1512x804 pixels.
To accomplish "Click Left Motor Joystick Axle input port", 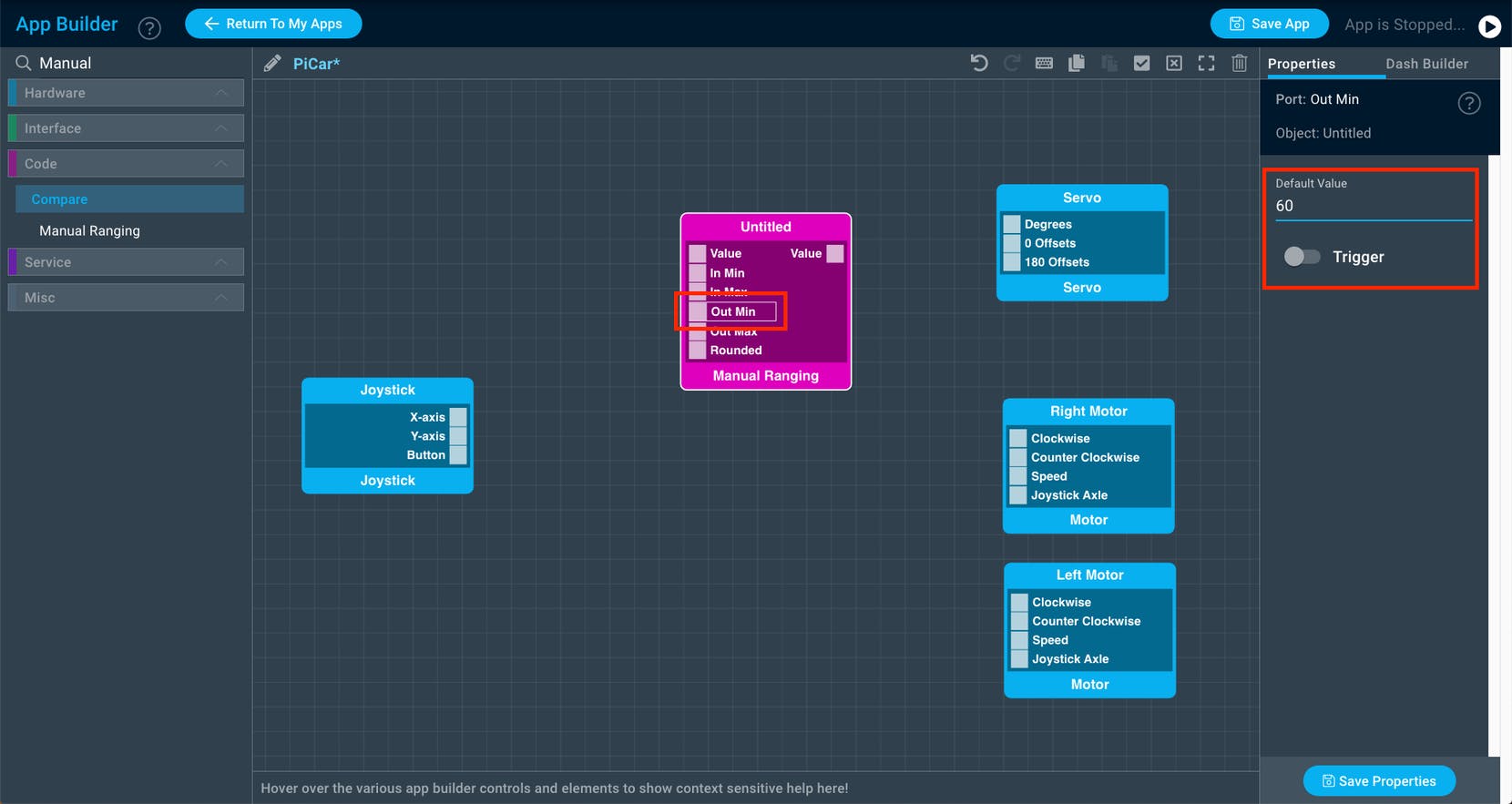I will click(x=1019, y=659).
